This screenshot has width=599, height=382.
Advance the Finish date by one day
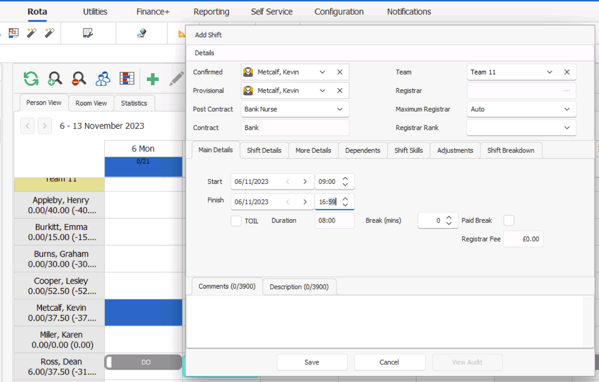pos(305,202)
